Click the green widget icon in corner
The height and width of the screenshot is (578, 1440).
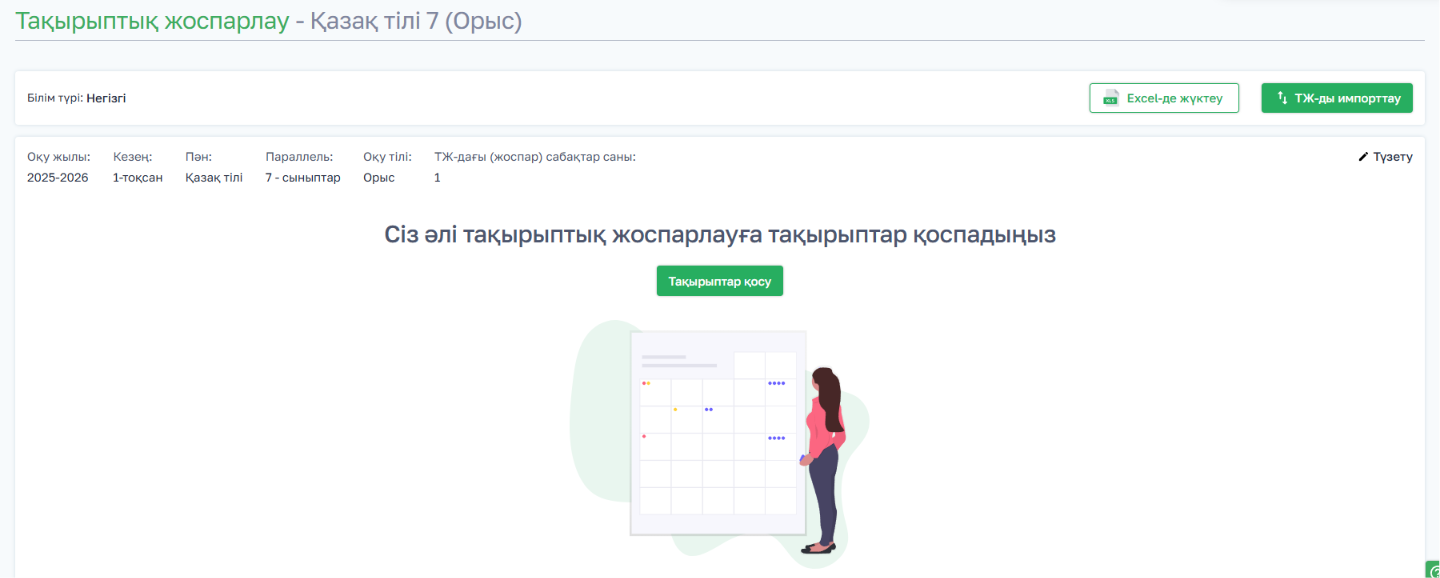(x=1432, y=570)
